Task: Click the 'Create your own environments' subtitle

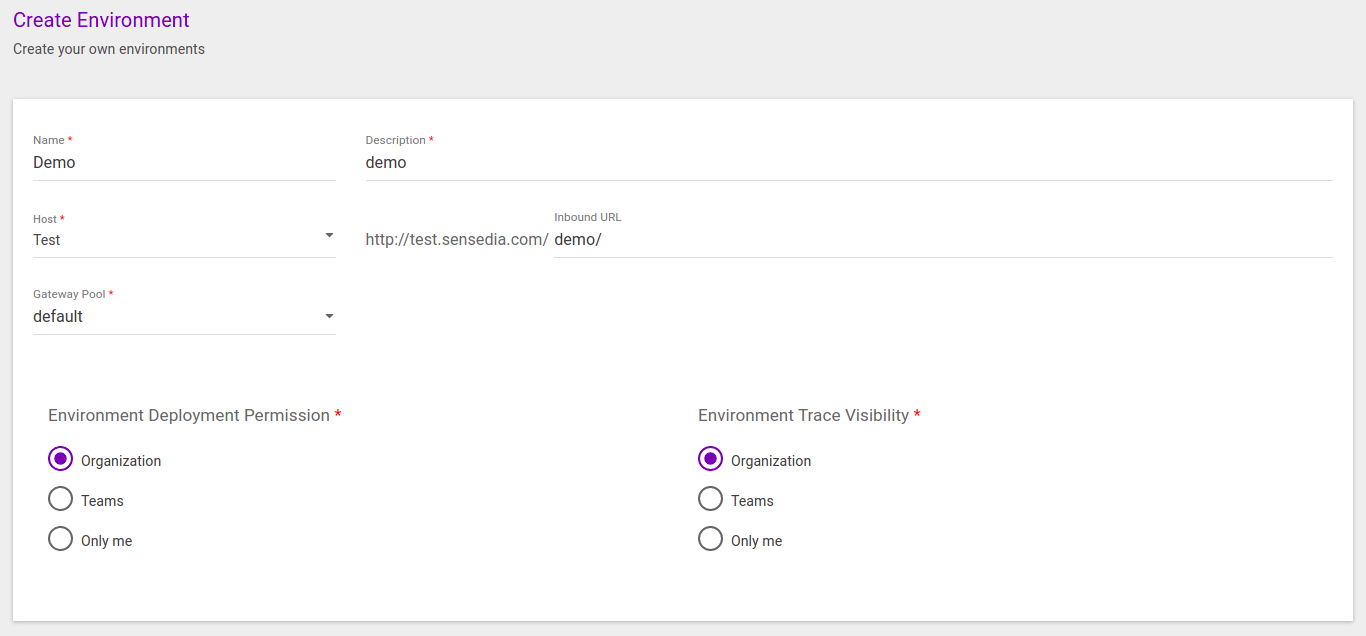Action: point(109,49)
